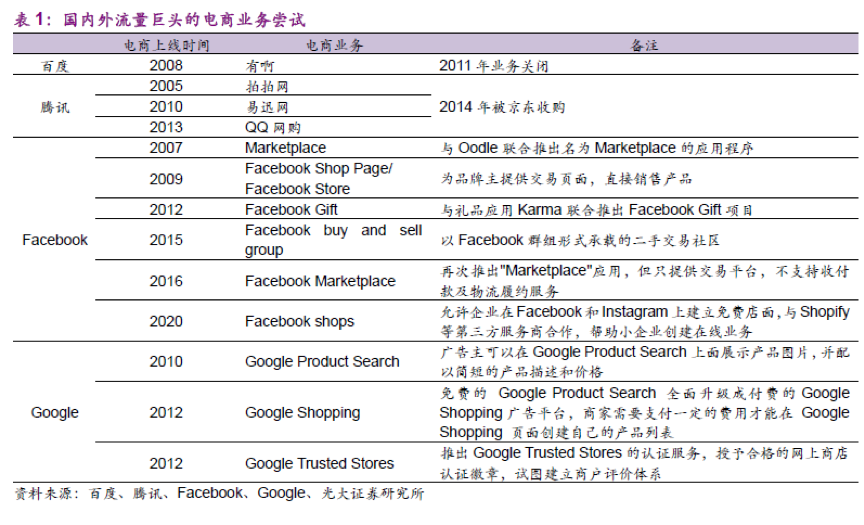Click the note '为品牌主提供交易页面，直接销售产品'

click(x=566, y=179)
